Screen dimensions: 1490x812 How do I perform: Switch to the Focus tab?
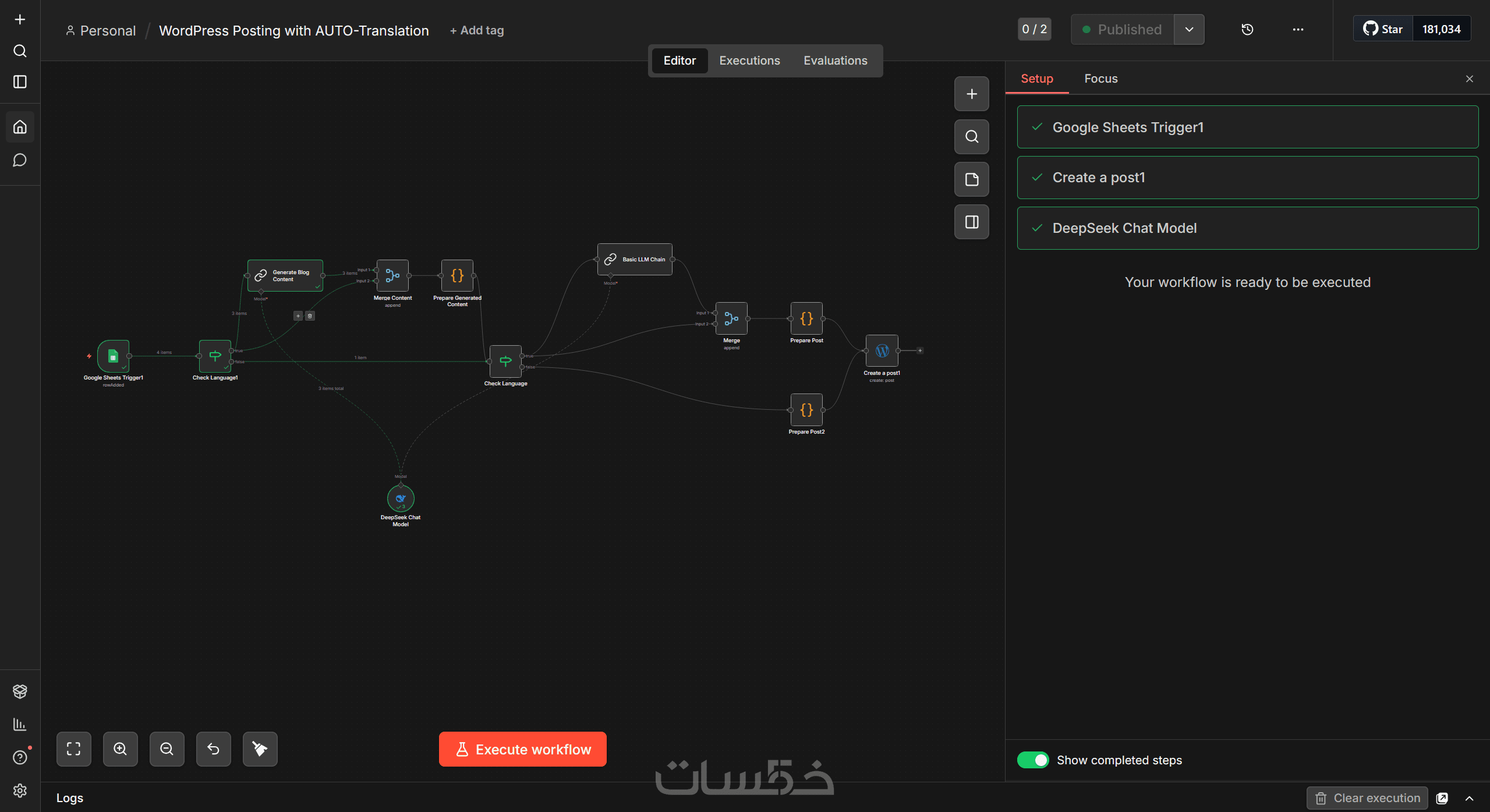1100,79
